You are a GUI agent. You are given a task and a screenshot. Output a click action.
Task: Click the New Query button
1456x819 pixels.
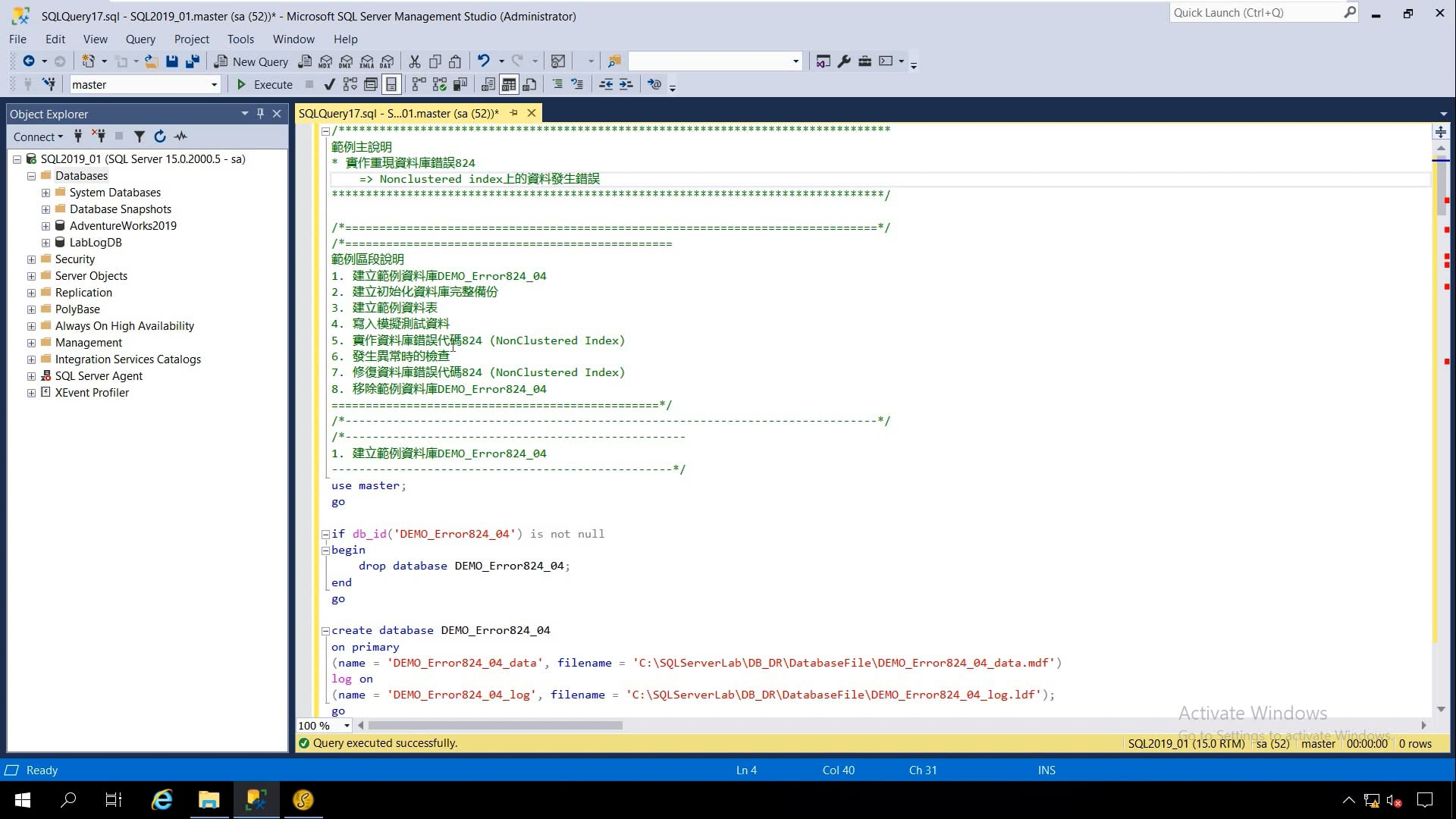click(251, 61)
